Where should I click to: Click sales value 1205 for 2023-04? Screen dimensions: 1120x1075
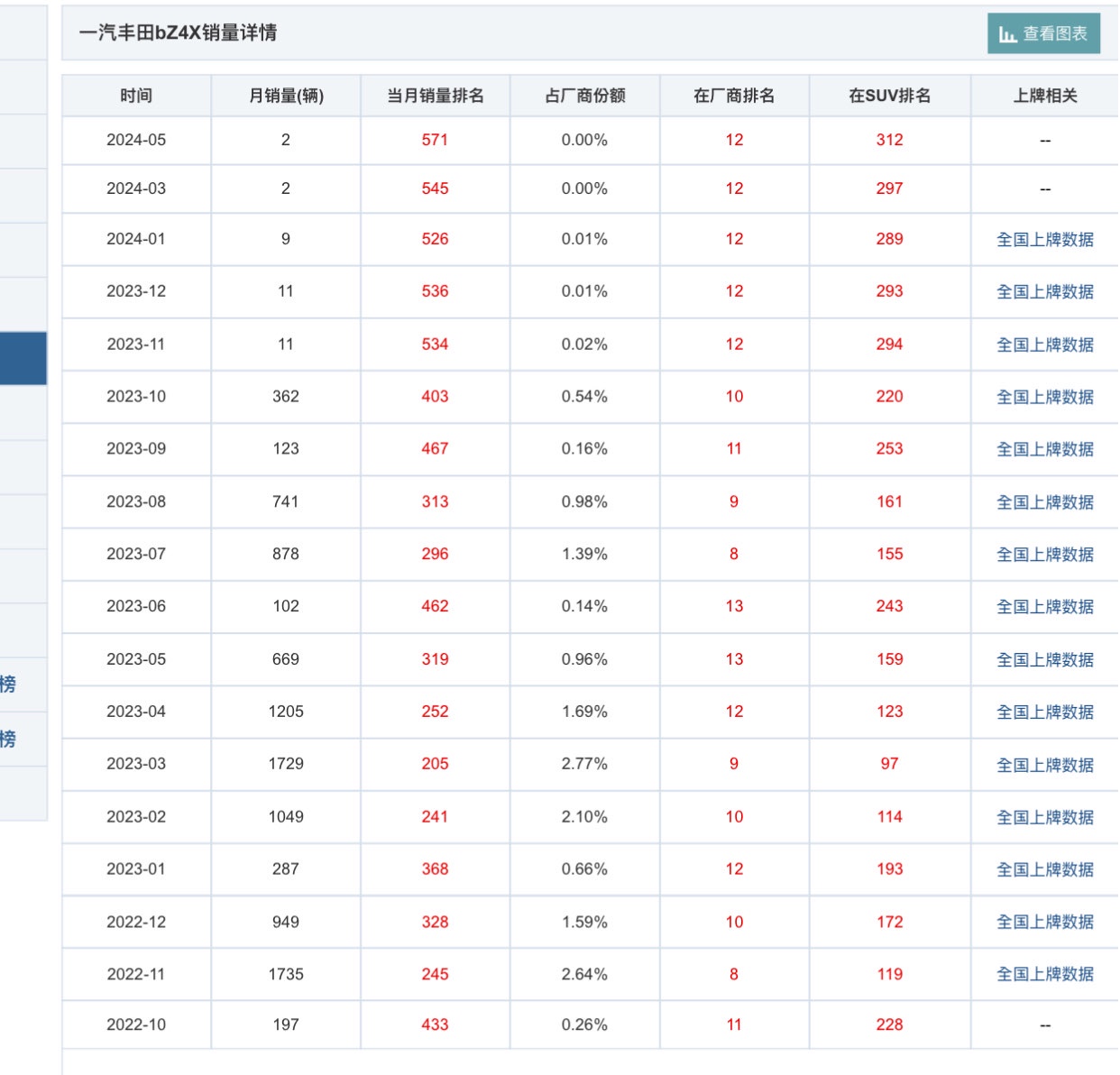pyautogui.click(x=286, y=712)
